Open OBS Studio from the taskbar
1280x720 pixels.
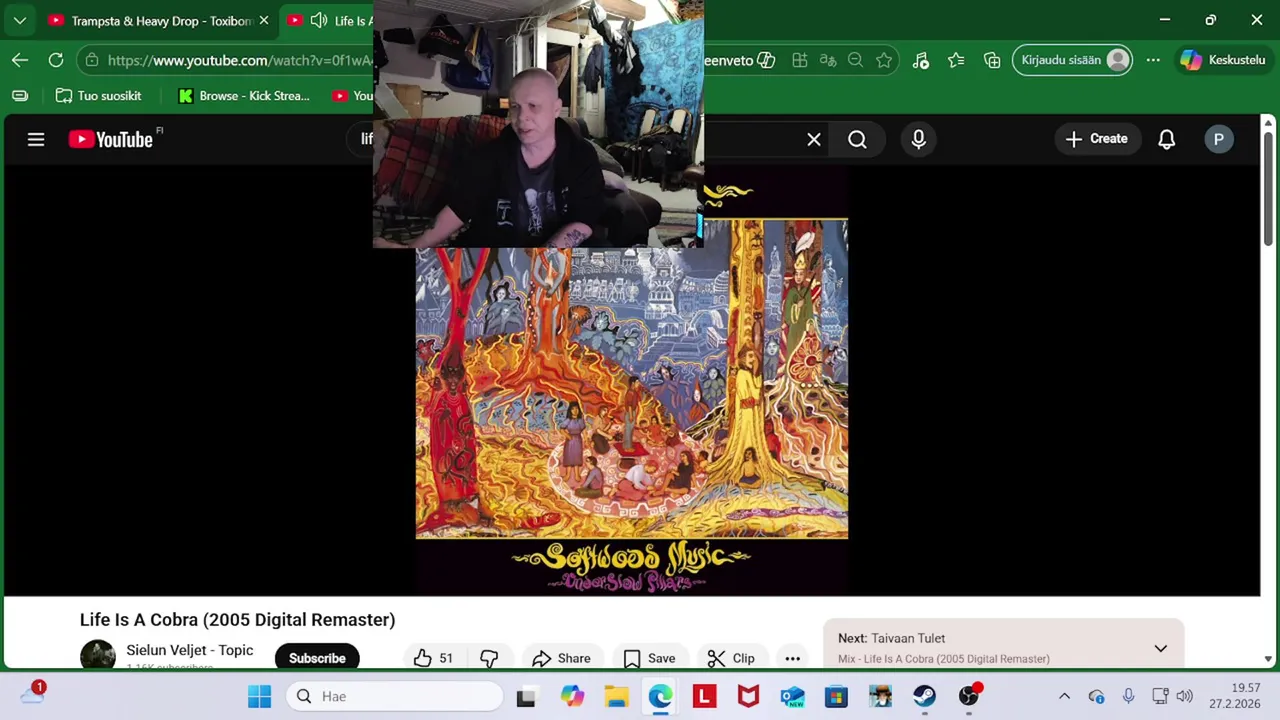click(x=968, y=696)
